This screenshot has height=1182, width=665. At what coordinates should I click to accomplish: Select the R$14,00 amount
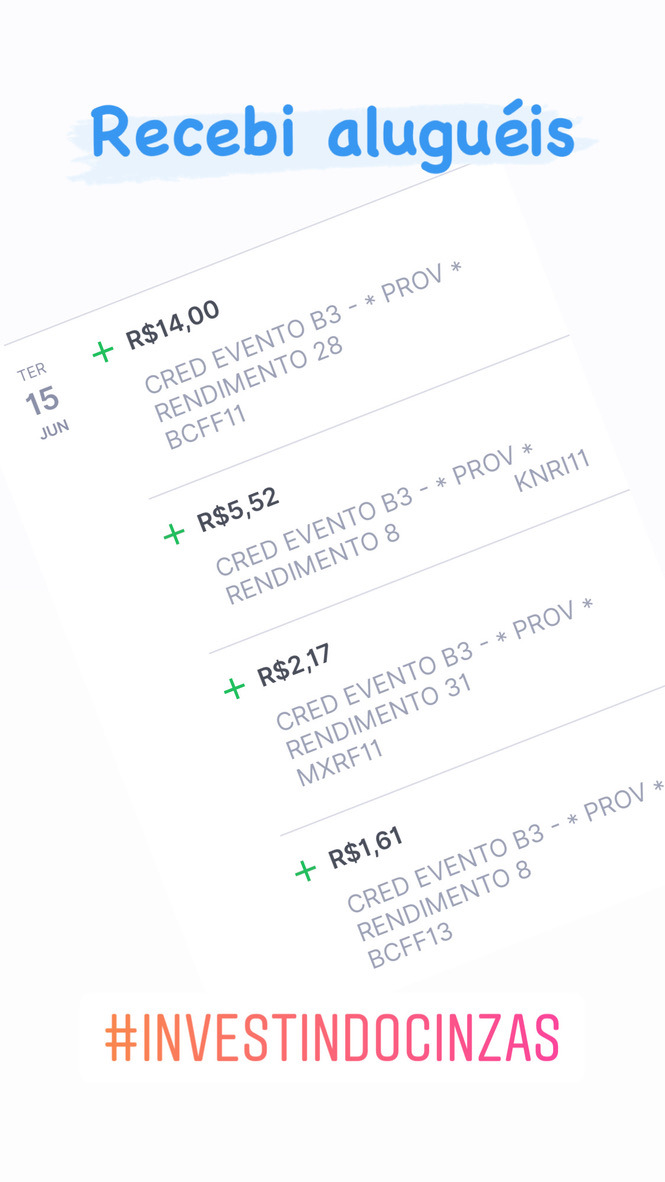(173, 325)
